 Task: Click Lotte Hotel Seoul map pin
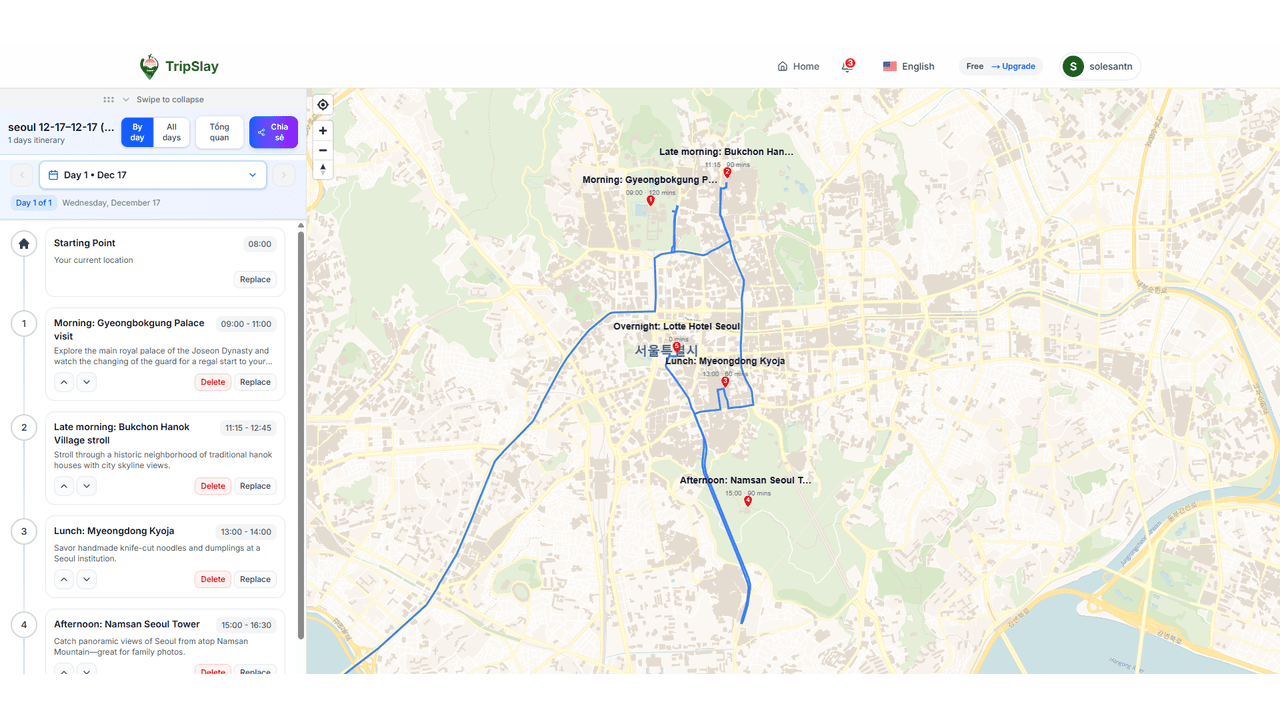(x=677, y=347)
